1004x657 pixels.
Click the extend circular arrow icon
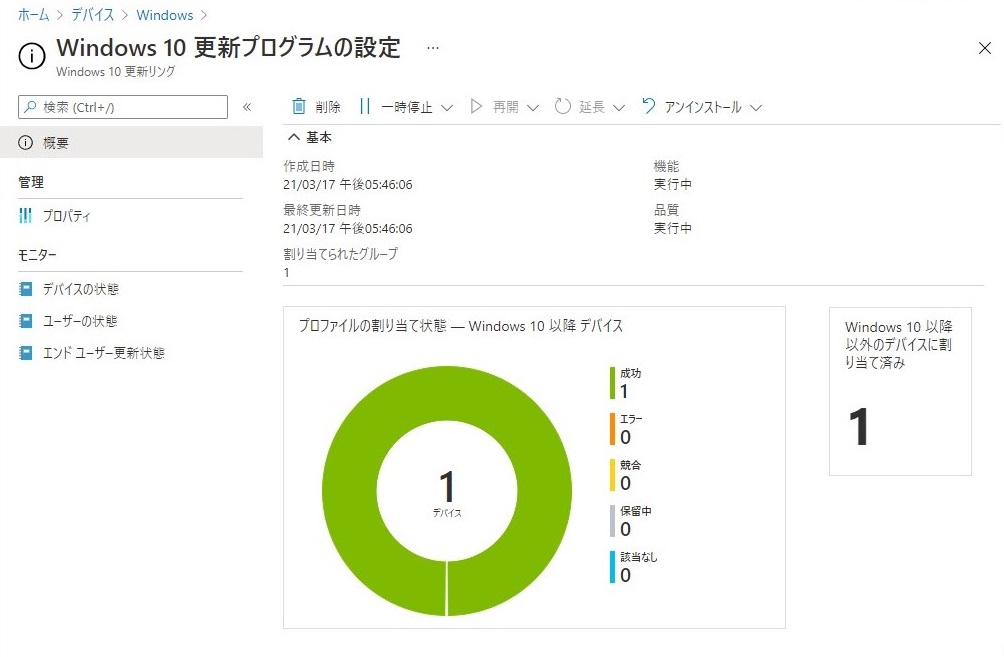pos(562,106)
